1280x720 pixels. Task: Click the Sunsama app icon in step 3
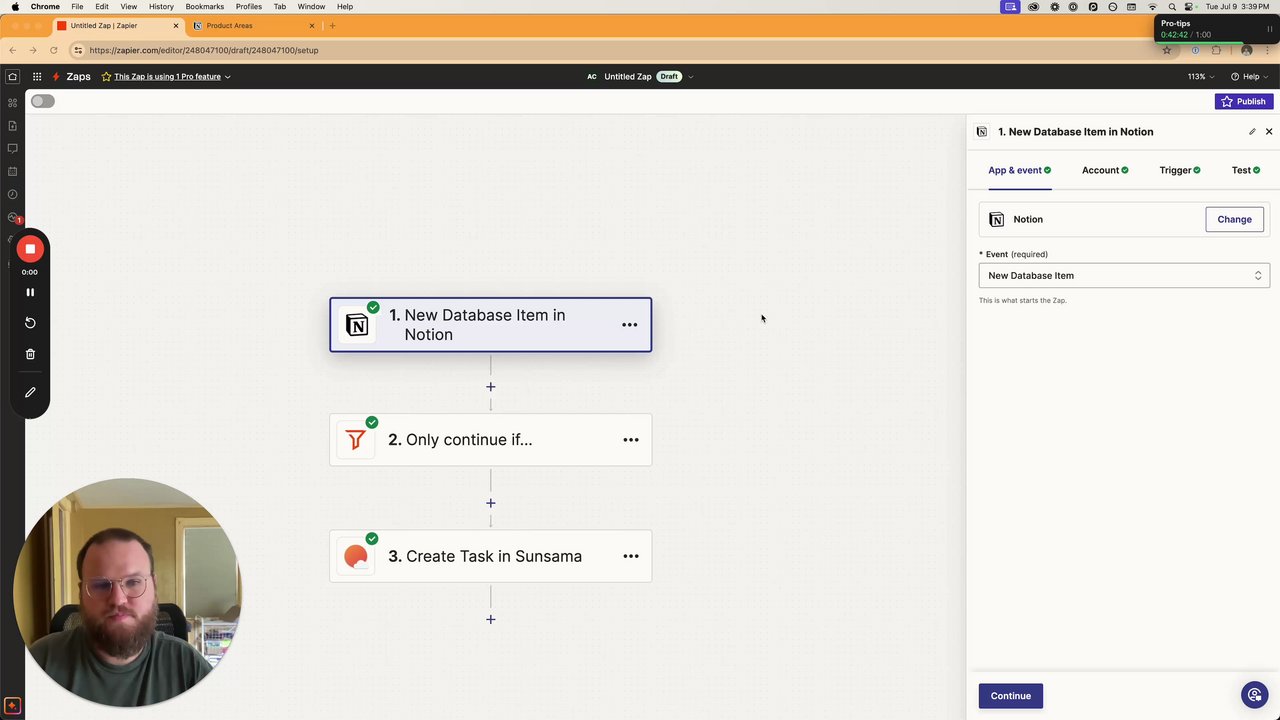tap(355, 556)
